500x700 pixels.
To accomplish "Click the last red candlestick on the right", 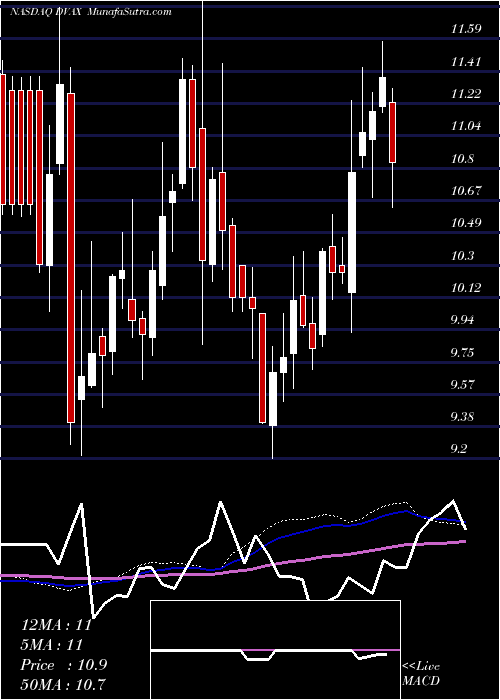I will (x=392, y=132).
